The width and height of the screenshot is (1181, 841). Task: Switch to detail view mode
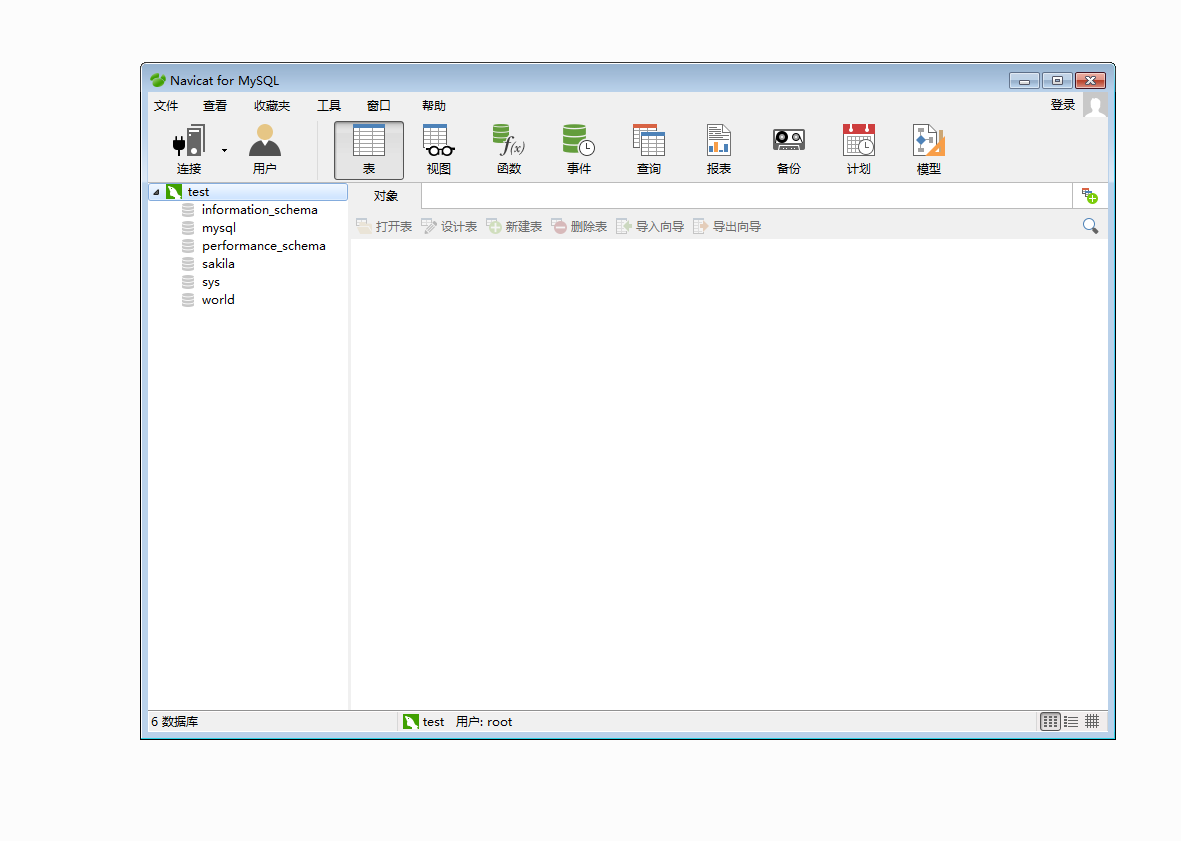click(x=1092, y=721)
